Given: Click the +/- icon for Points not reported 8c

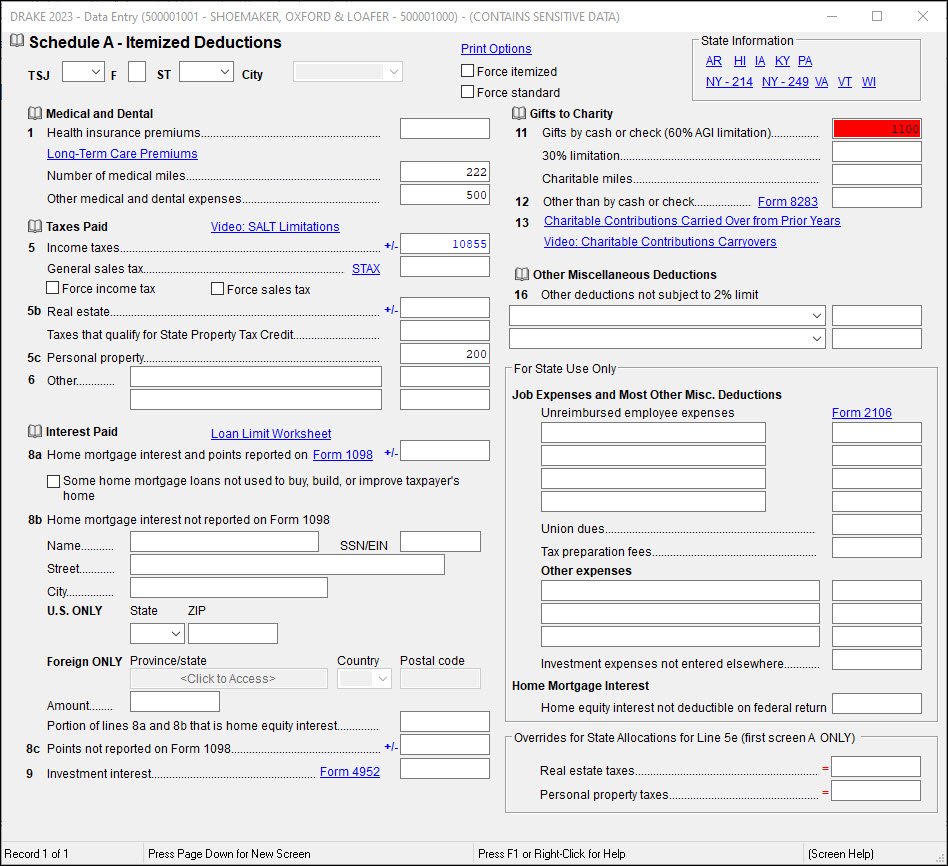Looking at the screenshot, I should (x=391, y=746).
